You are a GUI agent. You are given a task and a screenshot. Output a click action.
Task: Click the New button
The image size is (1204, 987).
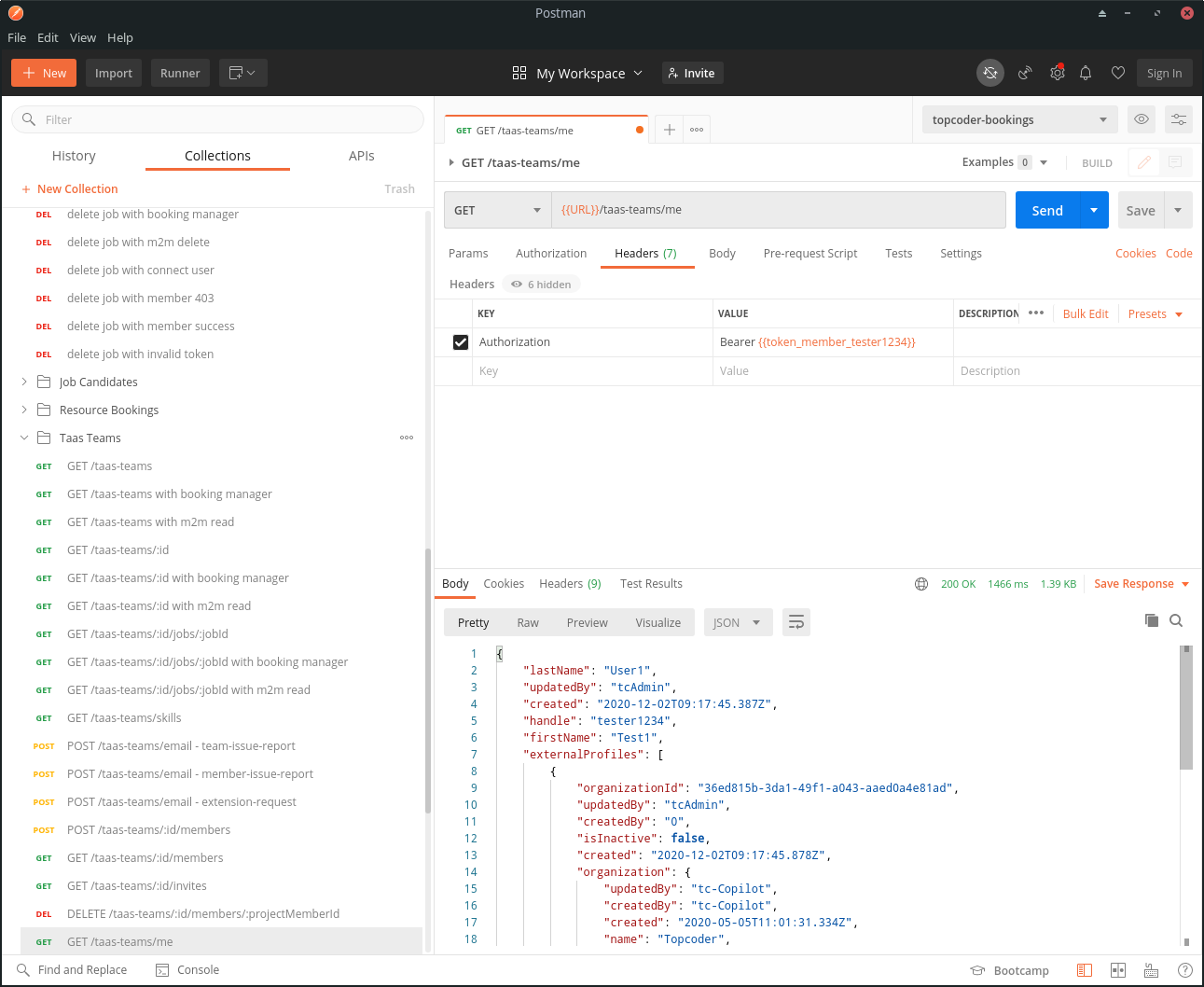[44, 73]
